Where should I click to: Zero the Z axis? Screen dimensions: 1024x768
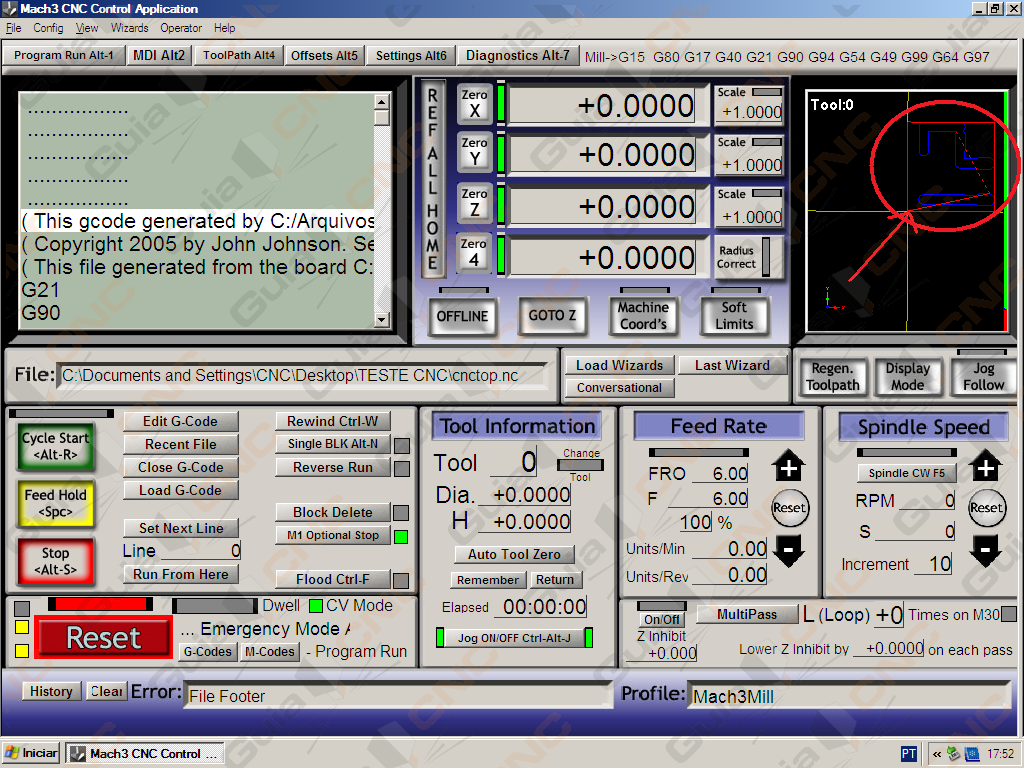[474, 202]
